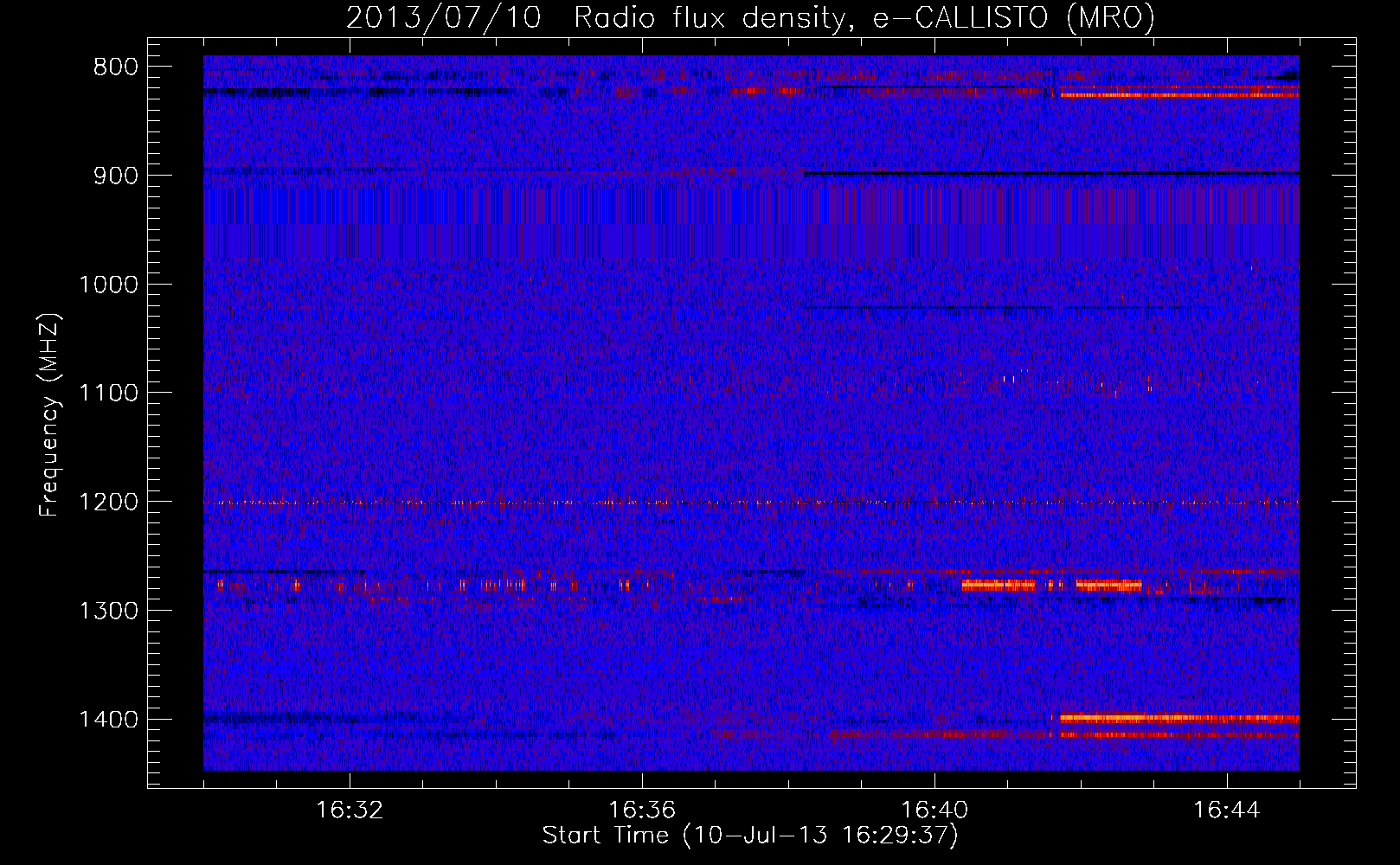Screen dimensions: 1400x865
Task: Click the 'Start Time (10-Jul-13 16:29:37)' label
Action: pyautogui.click(x=750, y=836)
